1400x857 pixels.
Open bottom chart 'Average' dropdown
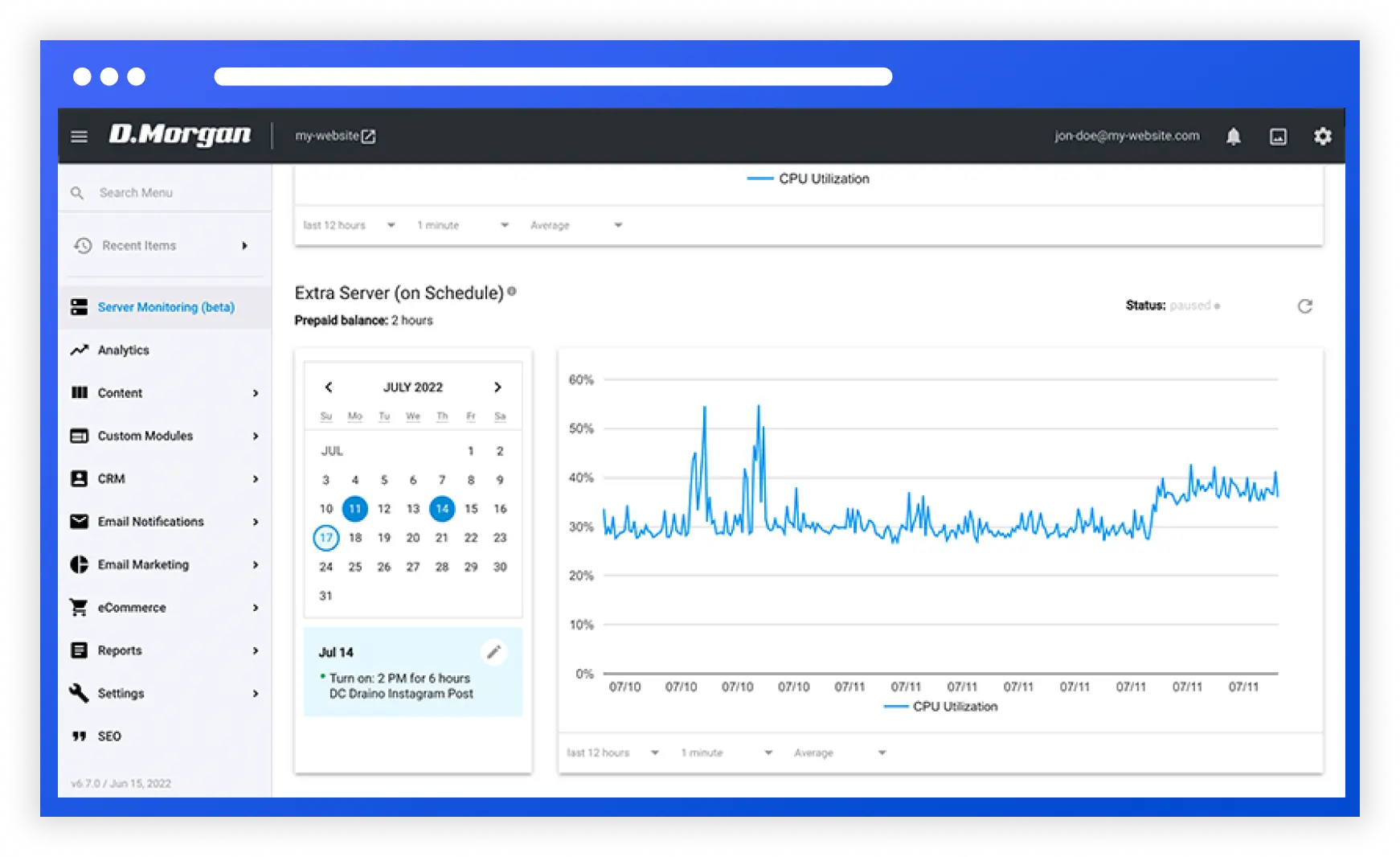(840, 752)
